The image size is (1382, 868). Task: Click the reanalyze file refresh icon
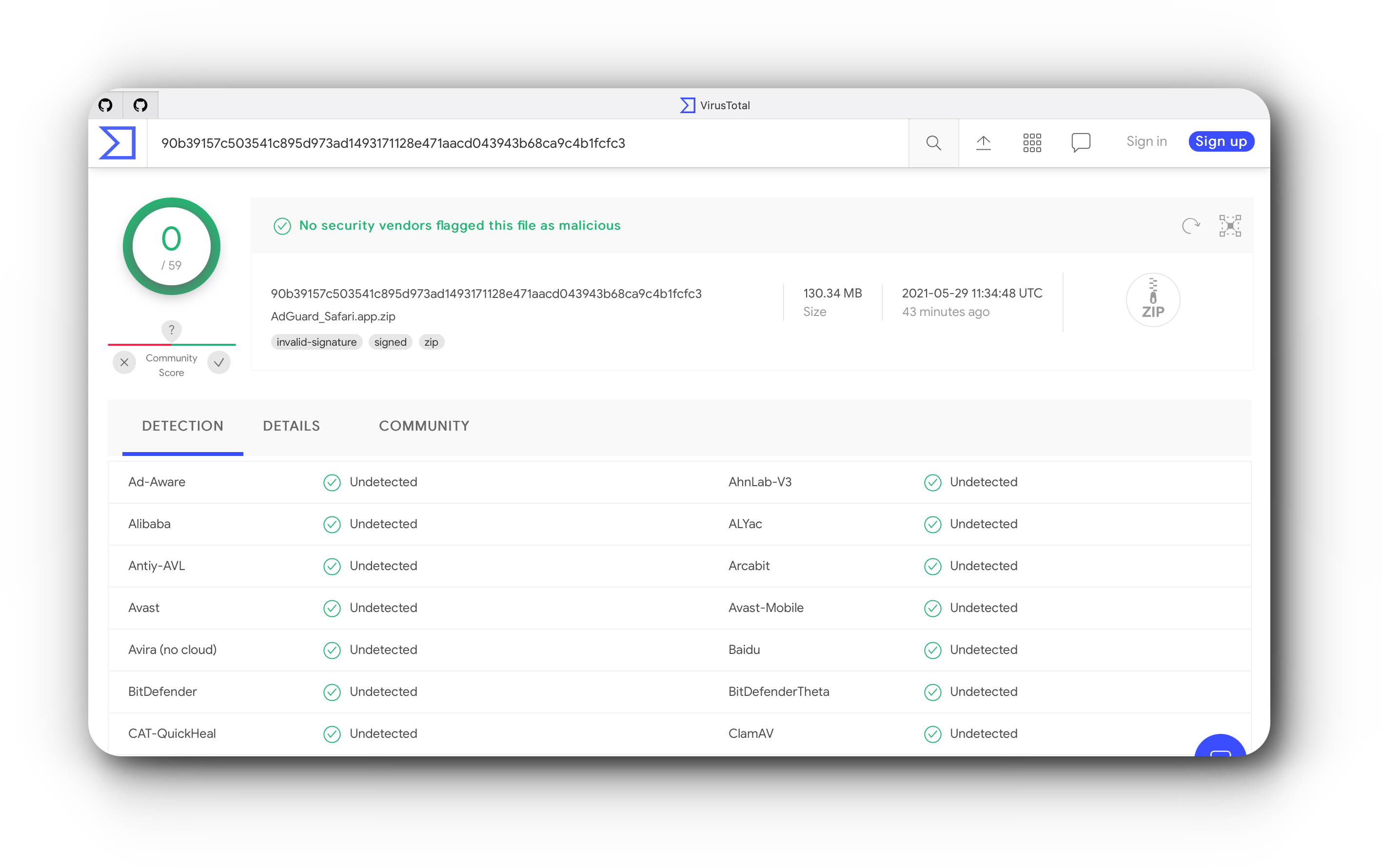(x=1191, y=226)
